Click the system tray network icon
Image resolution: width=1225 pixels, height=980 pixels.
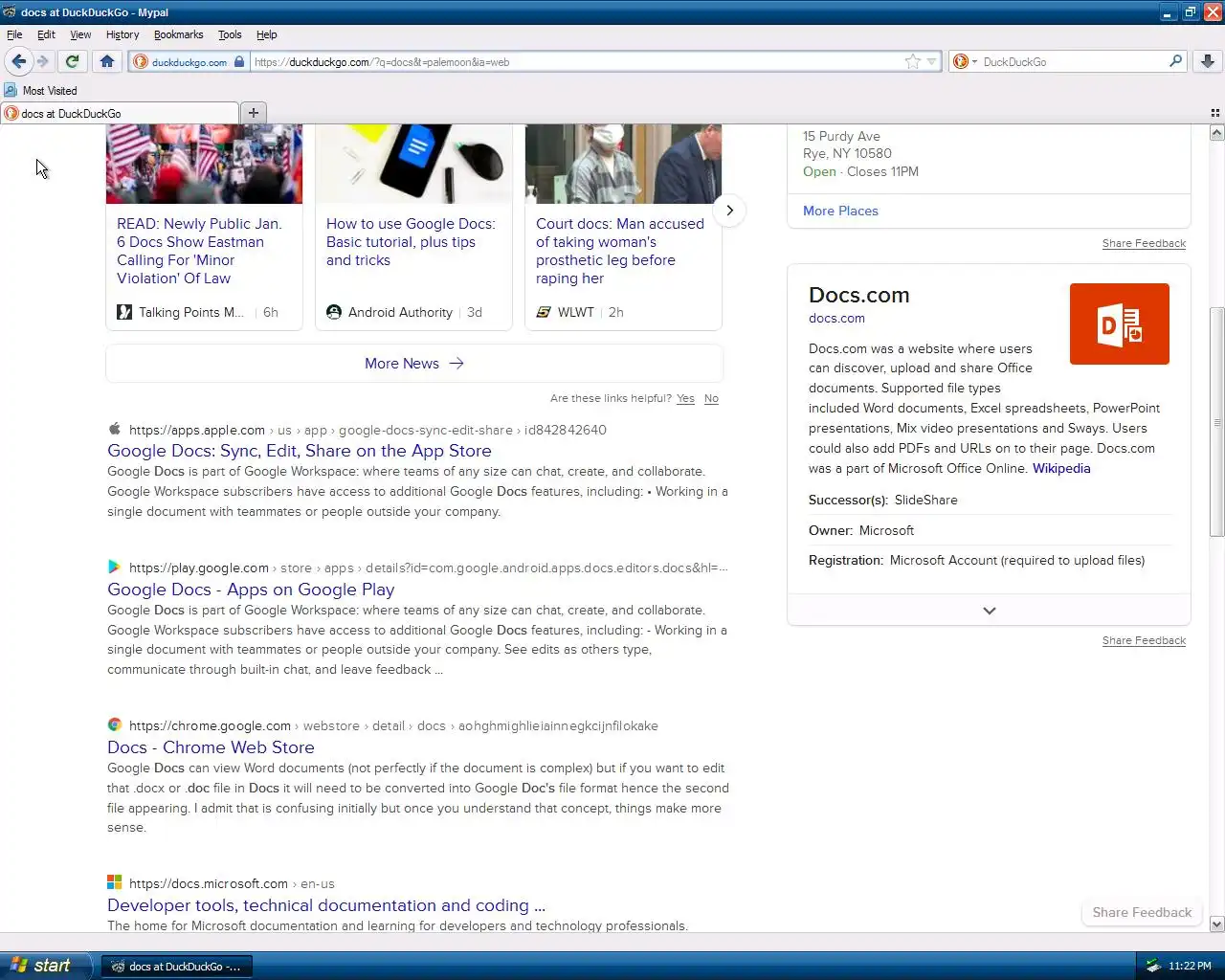click(x=1153, y=967)
